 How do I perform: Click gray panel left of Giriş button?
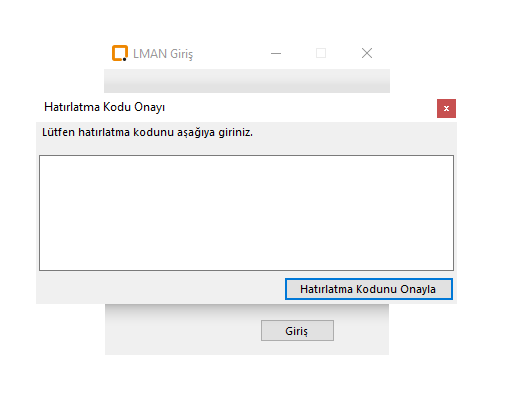click(x=183, y=330)
